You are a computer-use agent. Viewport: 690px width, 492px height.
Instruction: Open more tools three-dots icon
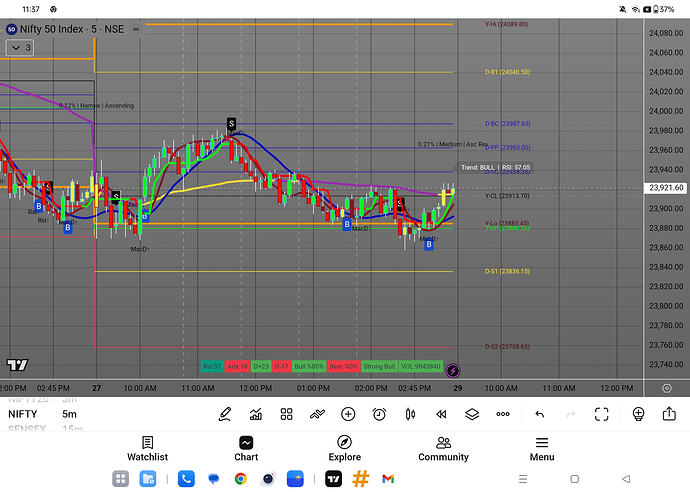point(503,414)
